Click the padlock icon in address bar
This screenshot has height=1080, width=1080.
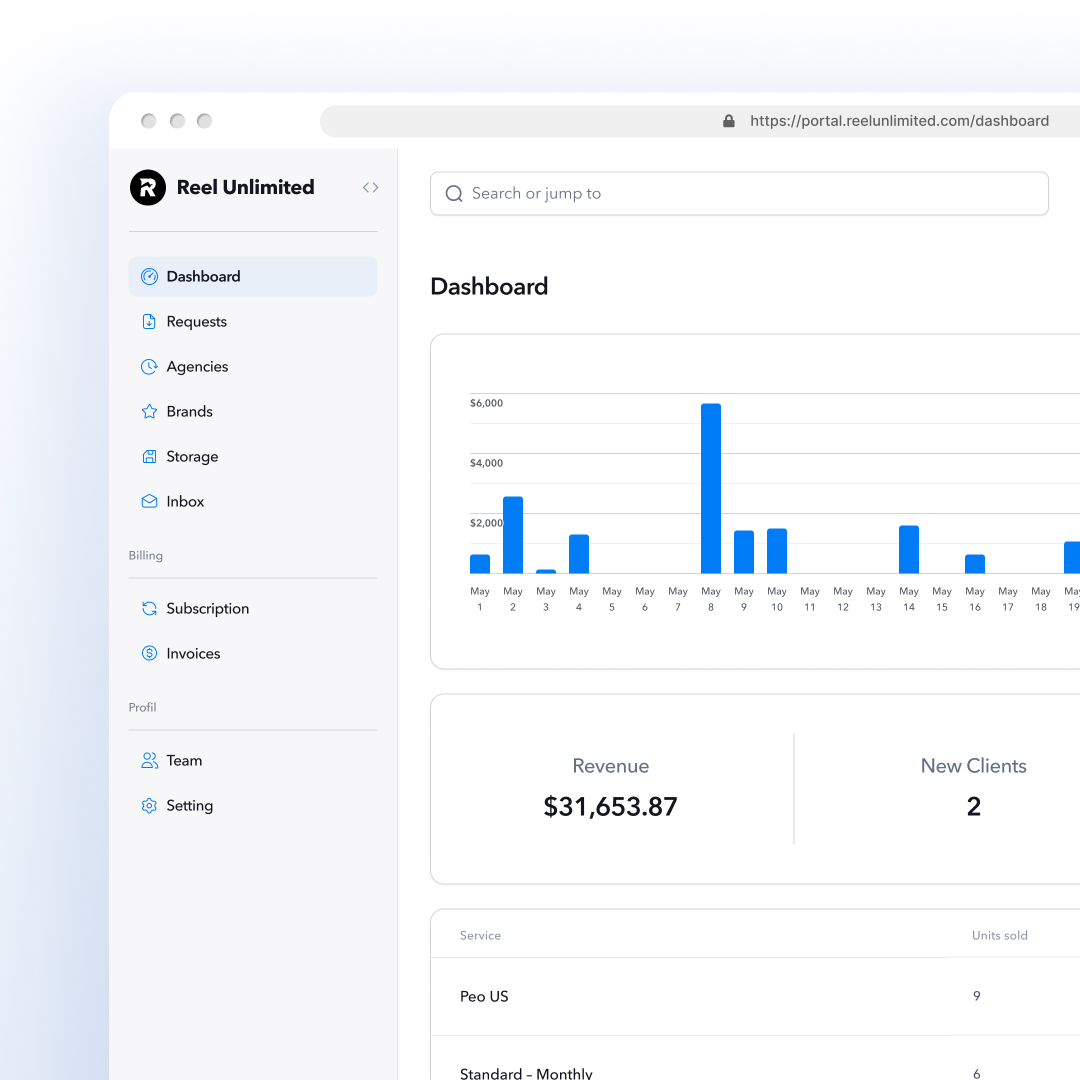[x=729, y=121]
